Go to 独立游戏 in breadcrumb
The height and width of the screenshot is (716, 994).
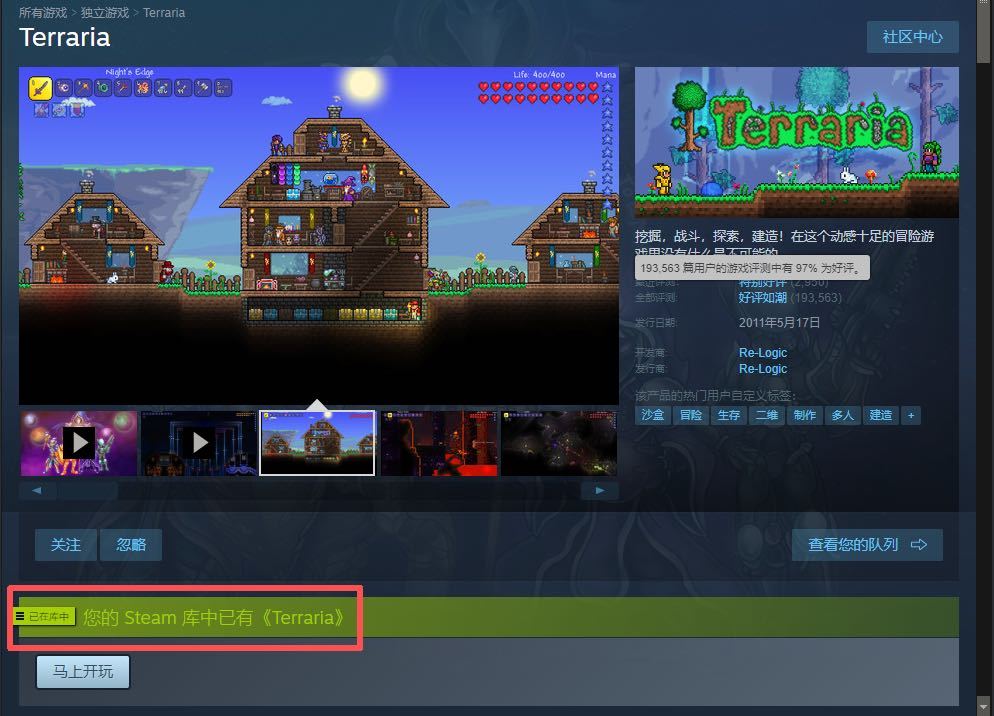pos(105,13)
